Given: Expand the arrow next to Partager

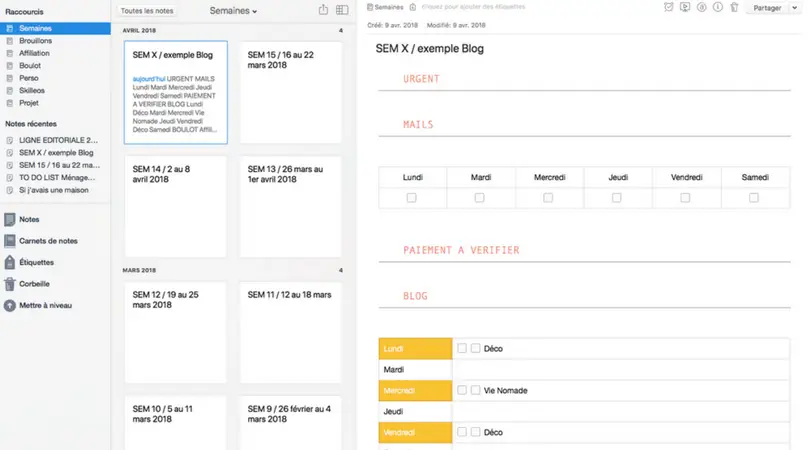Looking at the screenshot, I should point(795,8).
